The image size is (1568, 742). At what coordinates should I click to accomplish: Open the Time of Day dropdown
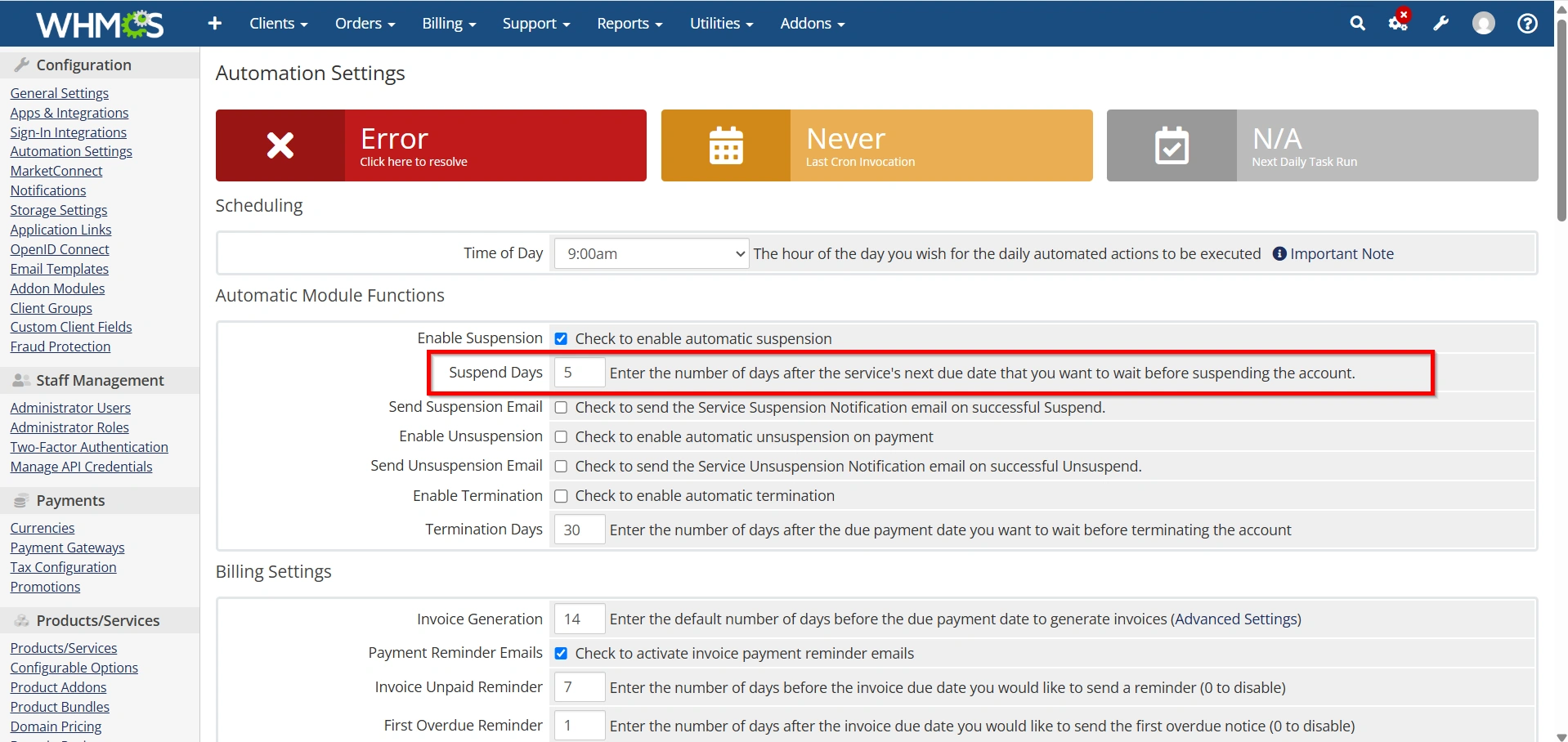click(x=652, y=254)
